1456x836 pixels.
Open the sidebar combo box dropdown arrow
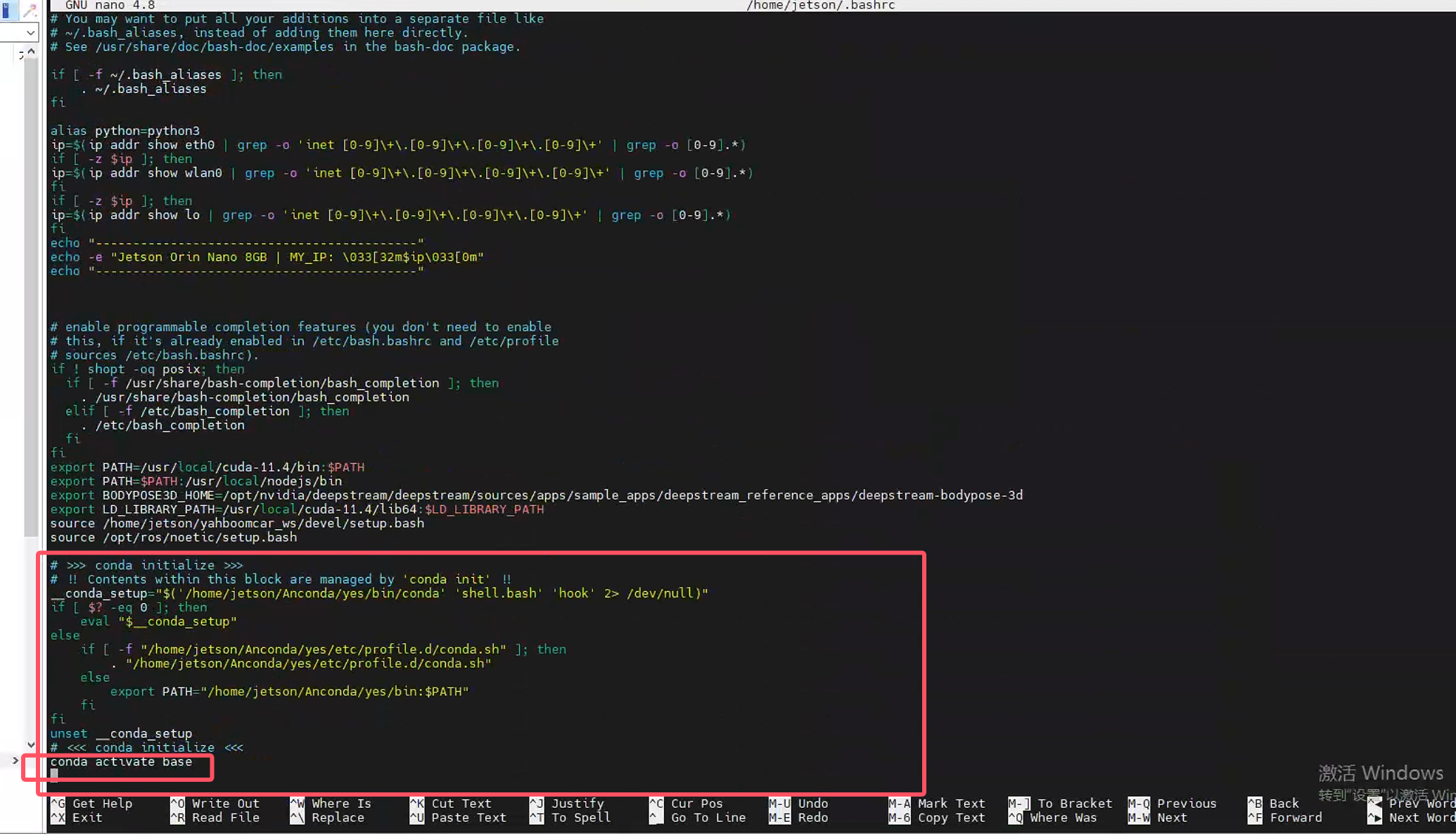pos(30,32)
